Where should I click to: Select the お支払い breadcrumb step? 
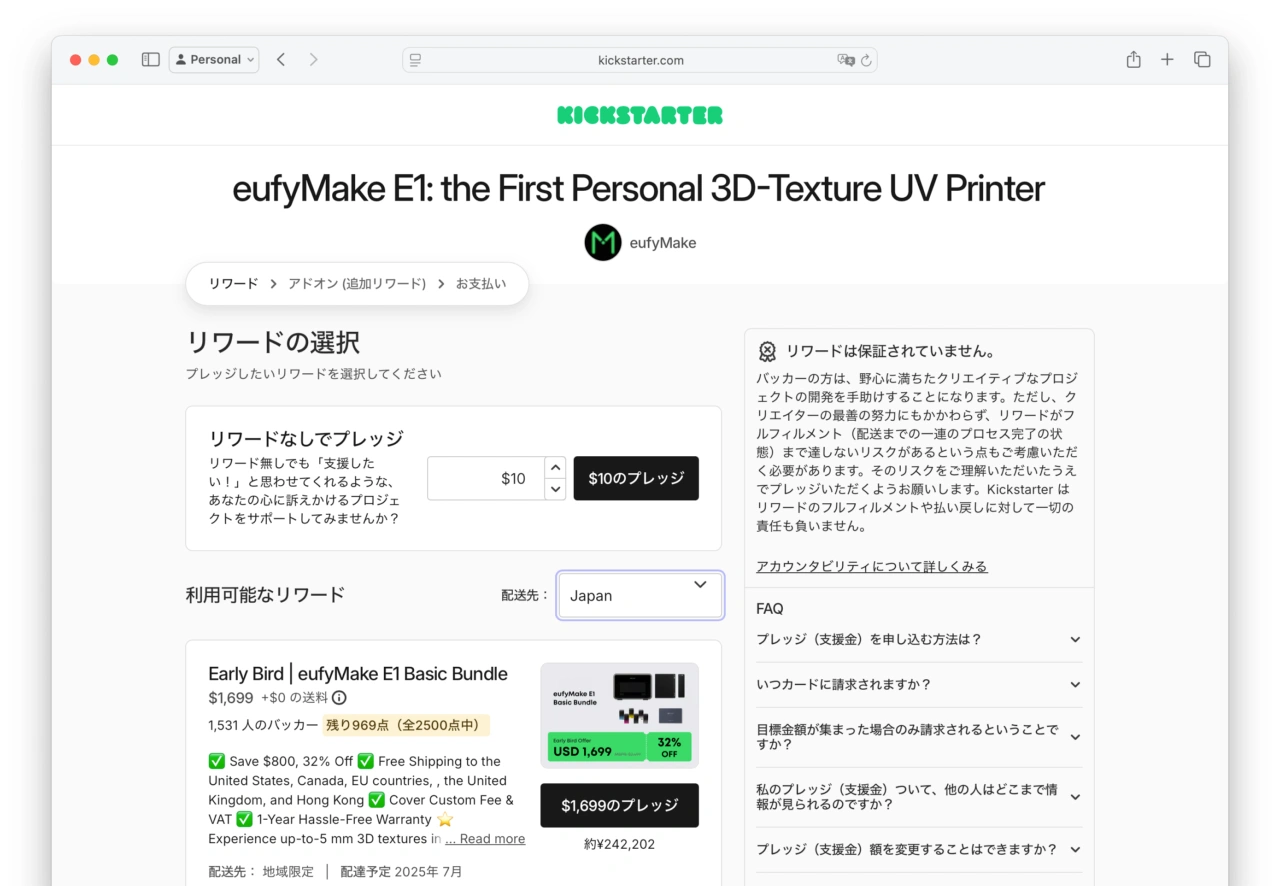pyautogui.click(x=481, y=284)
